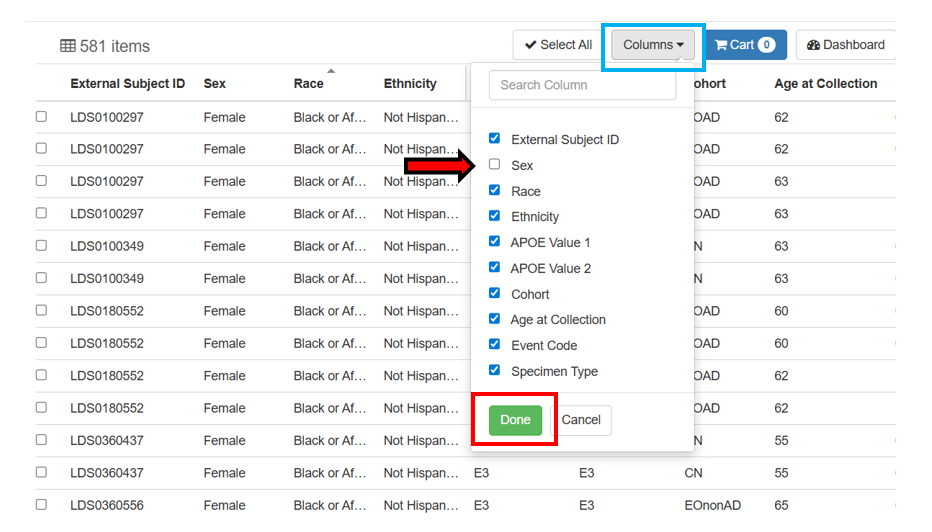Open the Columns dropdown button
The image size is (932, 532).
[x=653, y=45]
